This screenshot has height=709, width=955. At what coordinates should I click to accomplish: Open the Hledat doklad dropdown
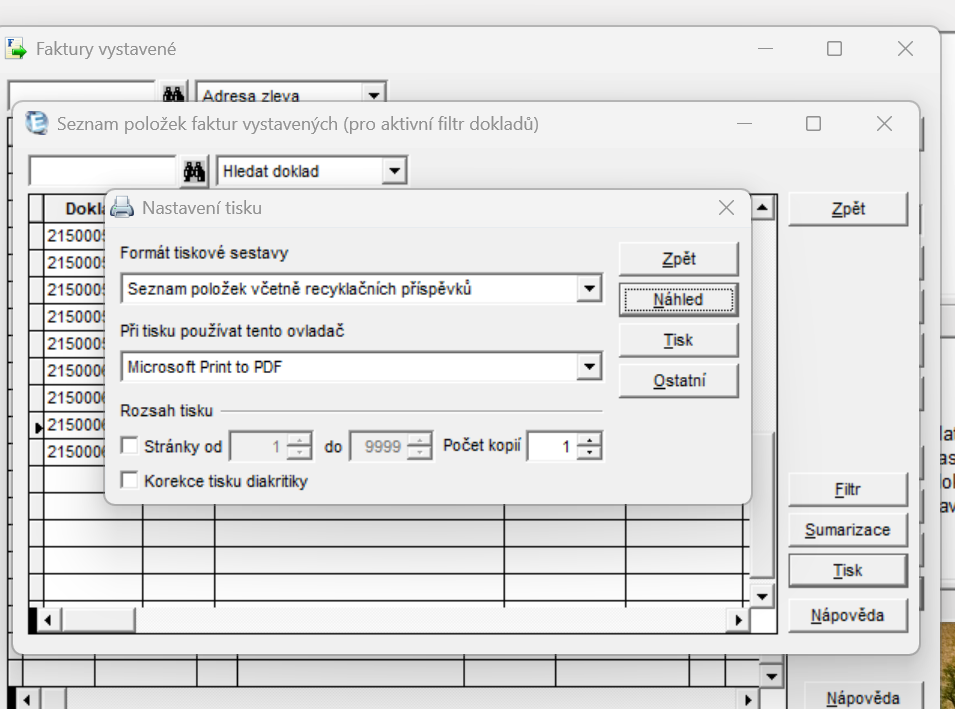(395, 171)
